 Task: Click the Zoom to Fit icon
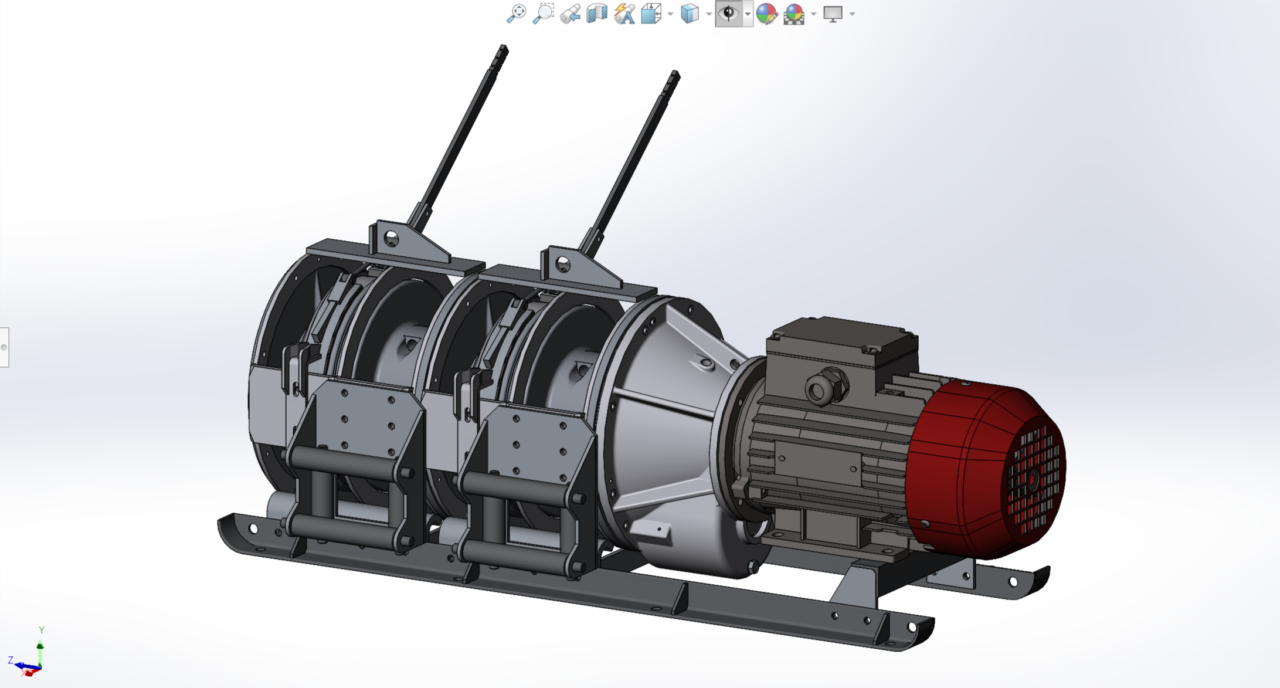point(516,14)
